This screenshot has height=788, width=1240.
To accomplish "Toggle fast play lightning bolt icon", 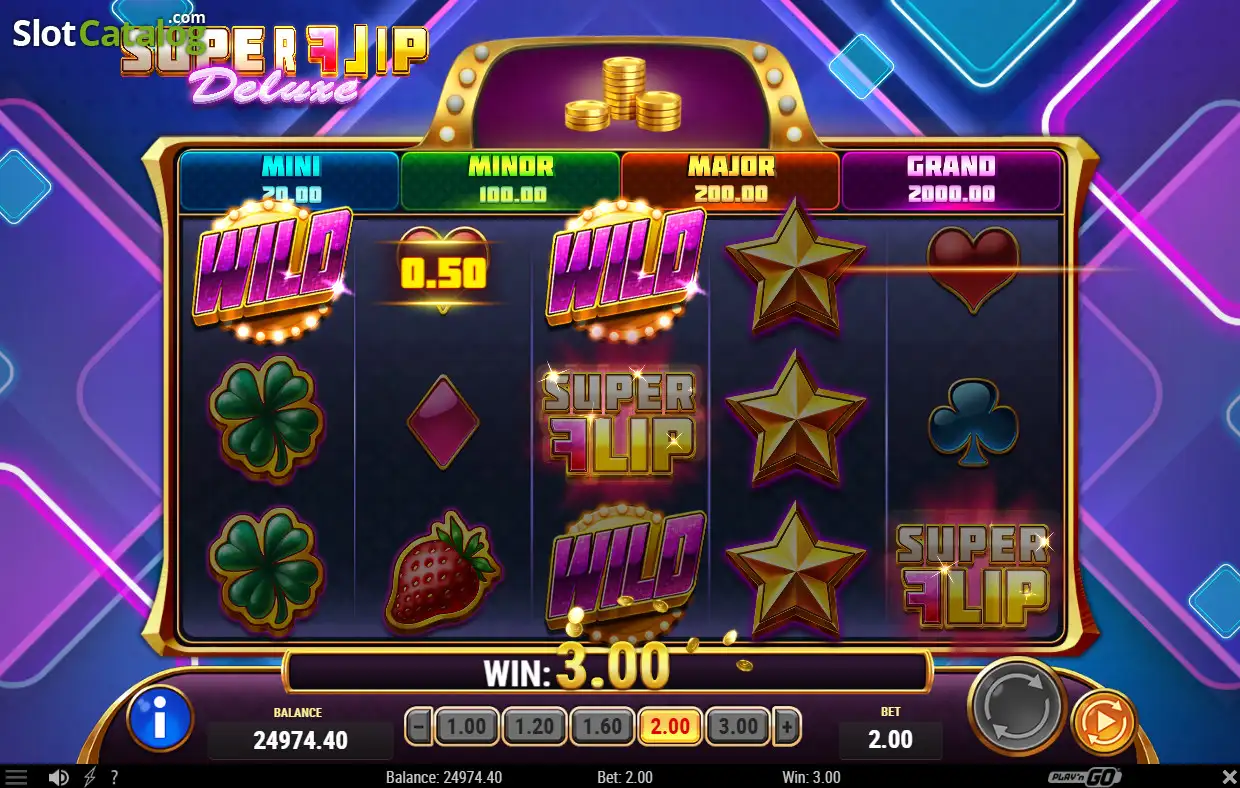I will pos(90,777).
